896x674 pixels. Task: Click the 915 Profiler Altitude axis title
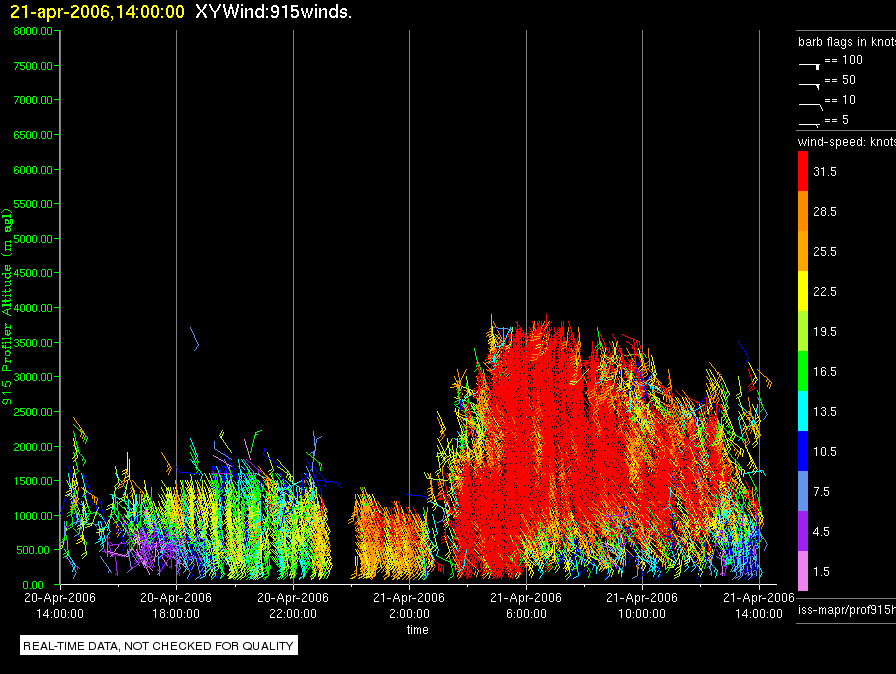pos(7,307)
